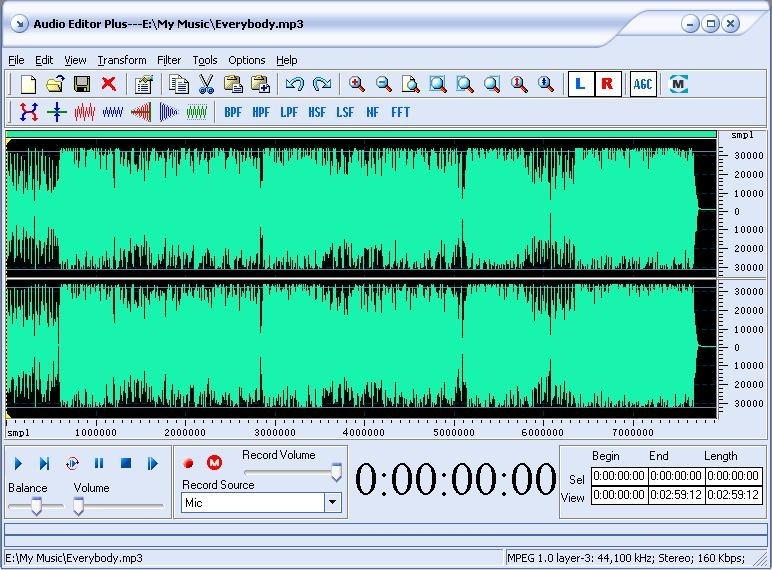Adjust the Balance slider handle
772x570 pixels.
pos(36,506)
